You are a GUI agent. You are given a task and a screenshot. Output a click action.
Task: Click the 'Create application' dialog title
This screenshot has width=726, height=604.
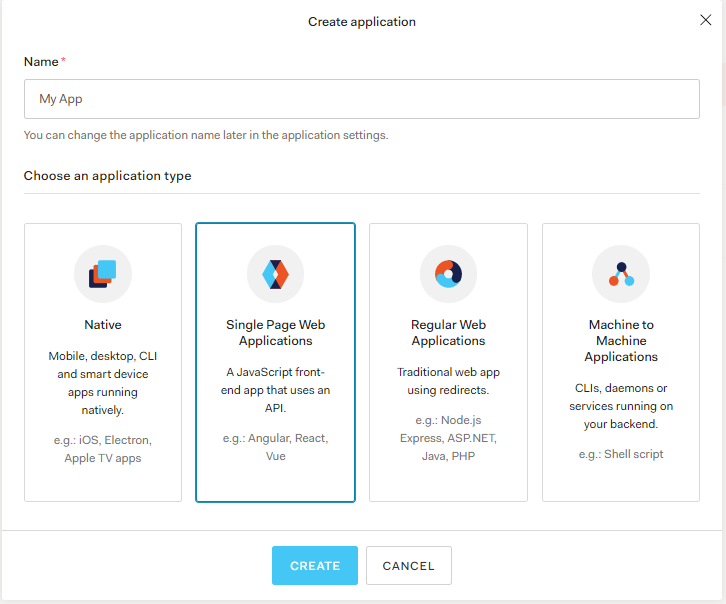point(362,22)
